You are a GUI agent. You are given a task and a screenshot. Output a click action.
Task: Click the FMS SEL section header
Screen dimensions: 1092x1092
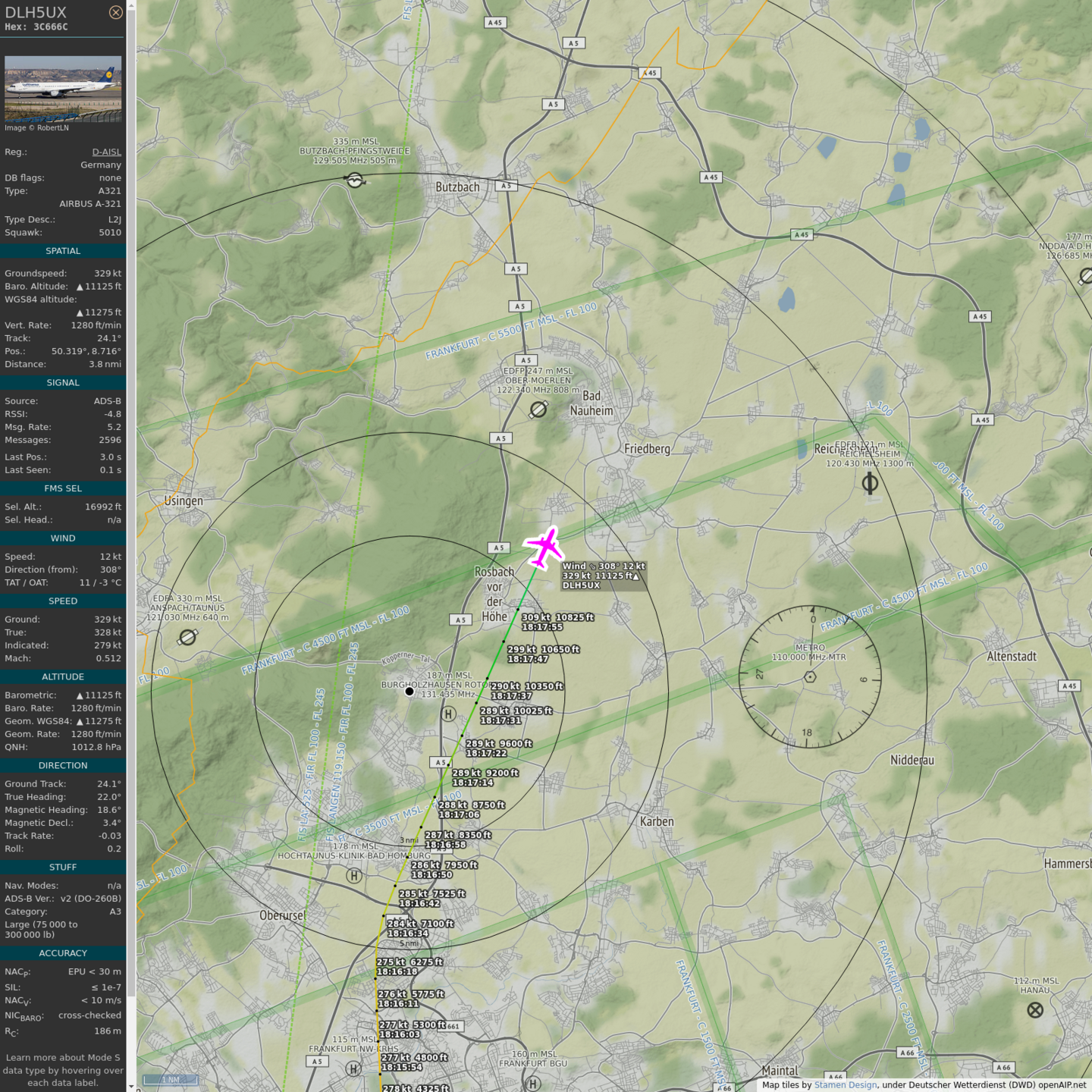point(63,488)
